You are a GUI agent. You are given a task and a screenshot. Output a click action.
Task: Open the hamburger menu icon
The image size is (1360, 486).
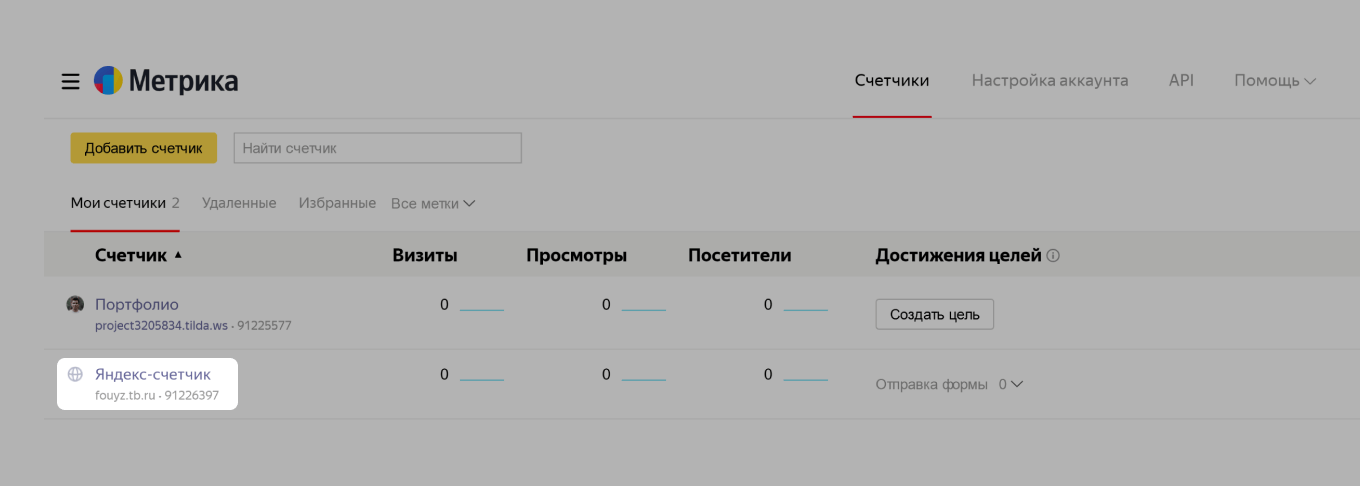[x=70, y=81]
